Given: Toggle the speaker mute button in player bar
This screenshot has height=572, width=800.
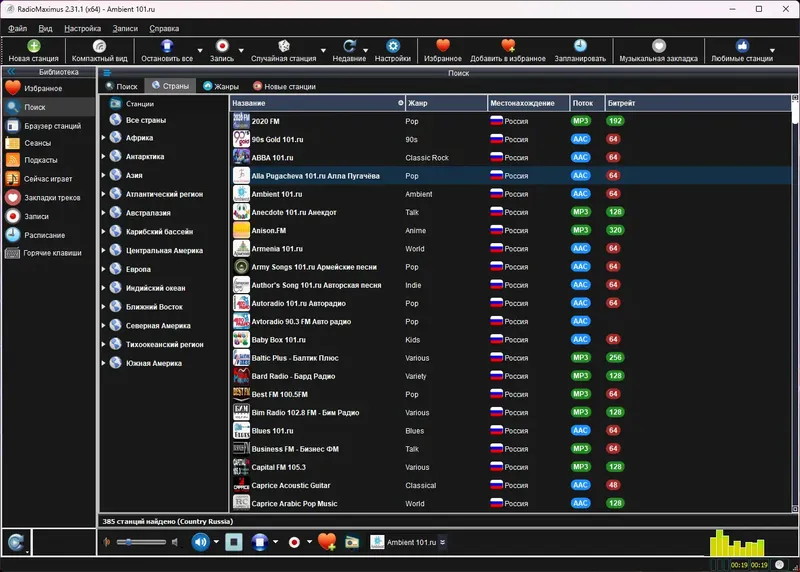Looking at the screenshot, I should [x=201, y=542].
